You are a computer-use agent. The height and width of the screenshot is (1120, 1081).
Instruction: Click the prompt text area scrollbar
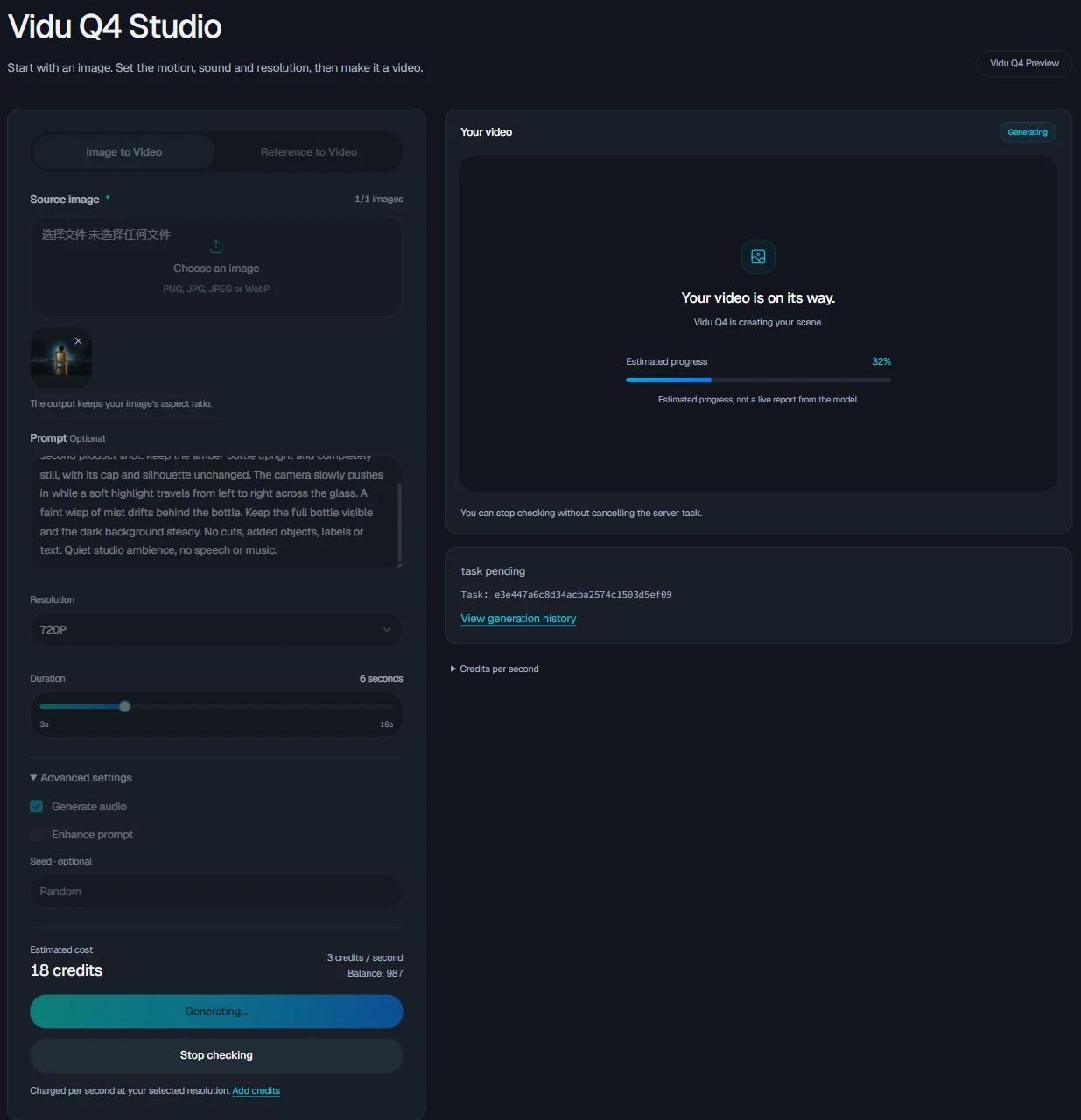tap(399, 521)
